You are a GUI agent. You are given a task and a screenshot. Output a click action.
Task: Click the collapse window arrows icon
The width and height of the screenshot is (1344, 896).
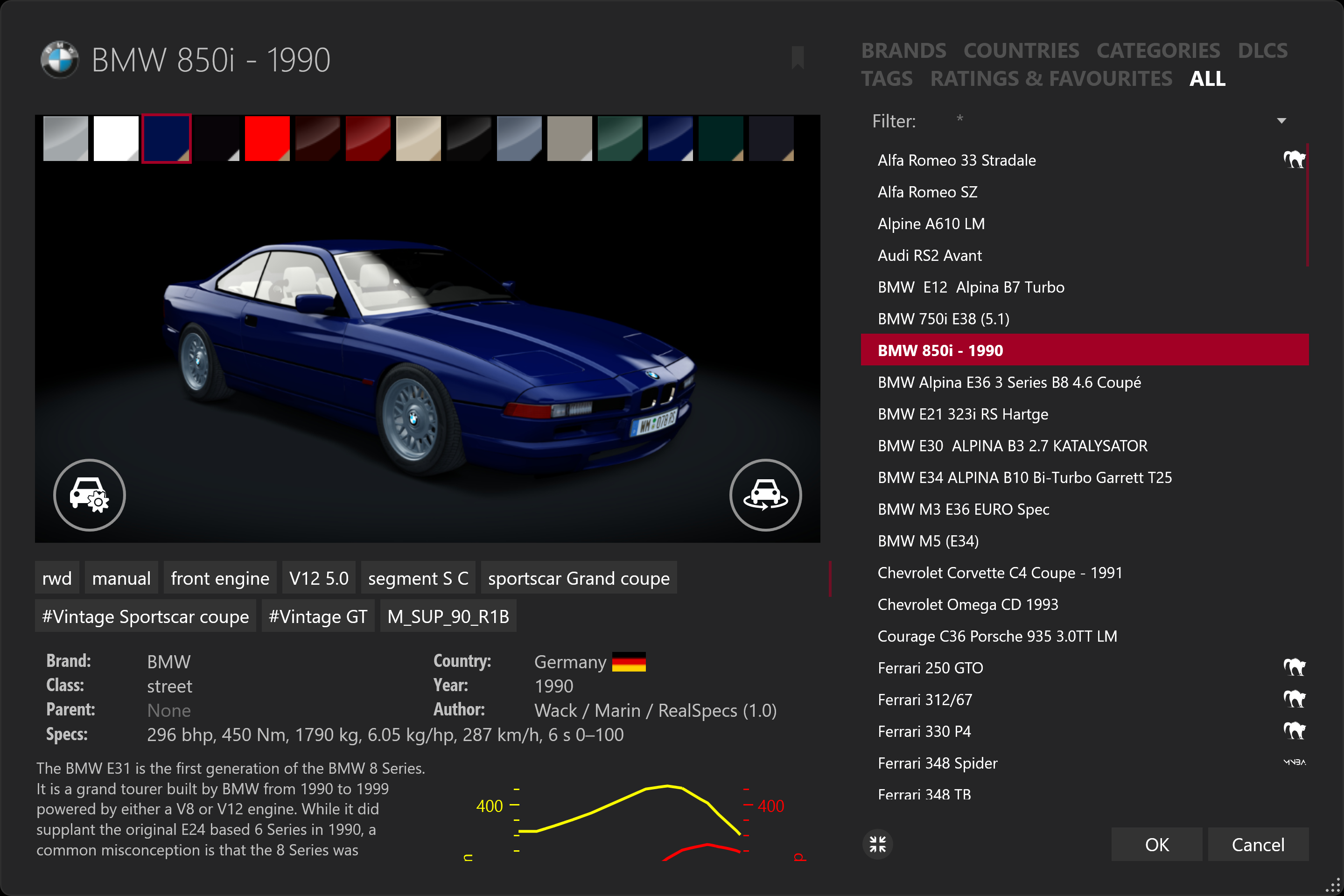(877, 844)
